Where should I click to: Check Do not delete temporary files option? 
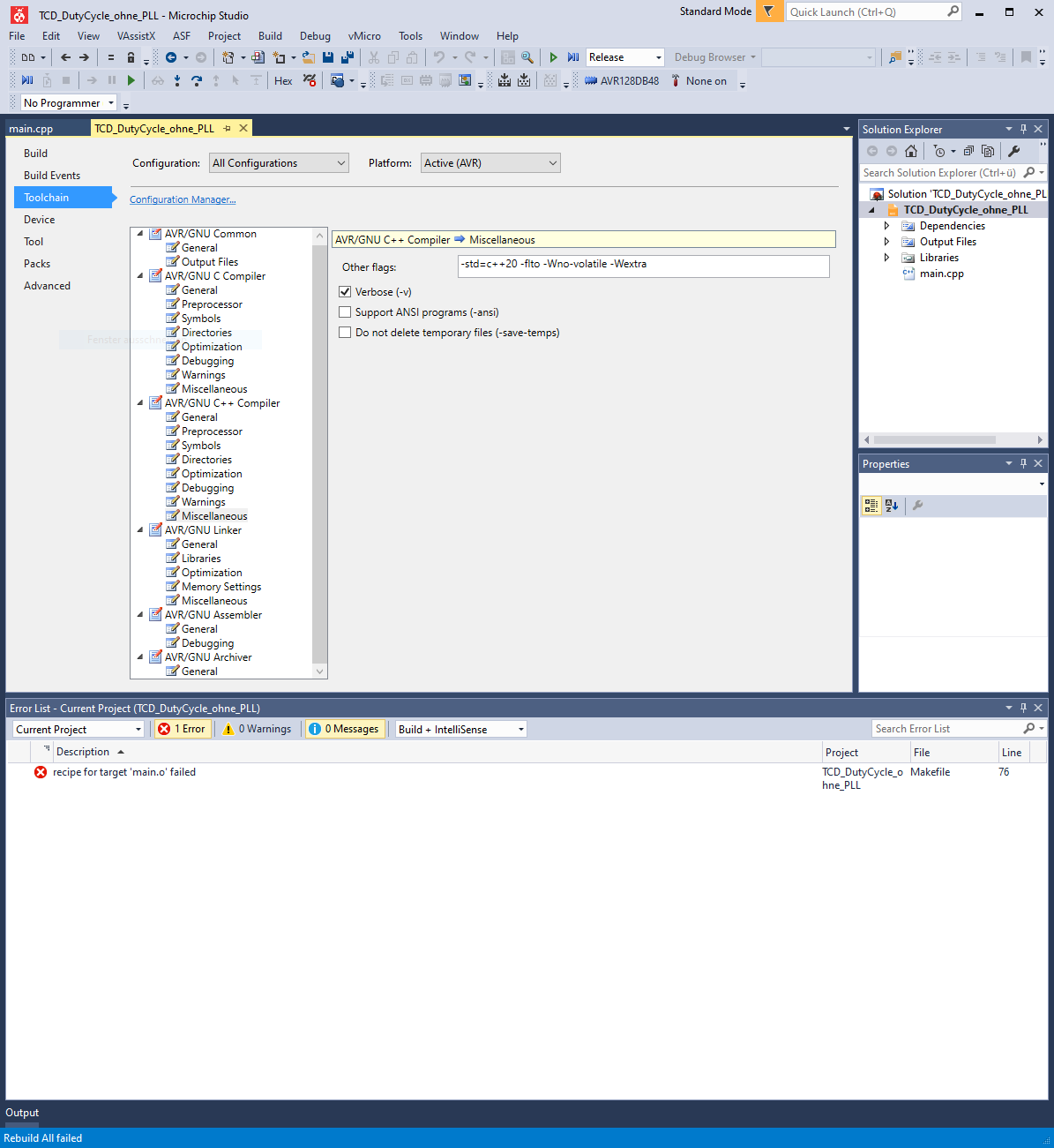pos(345,333)
